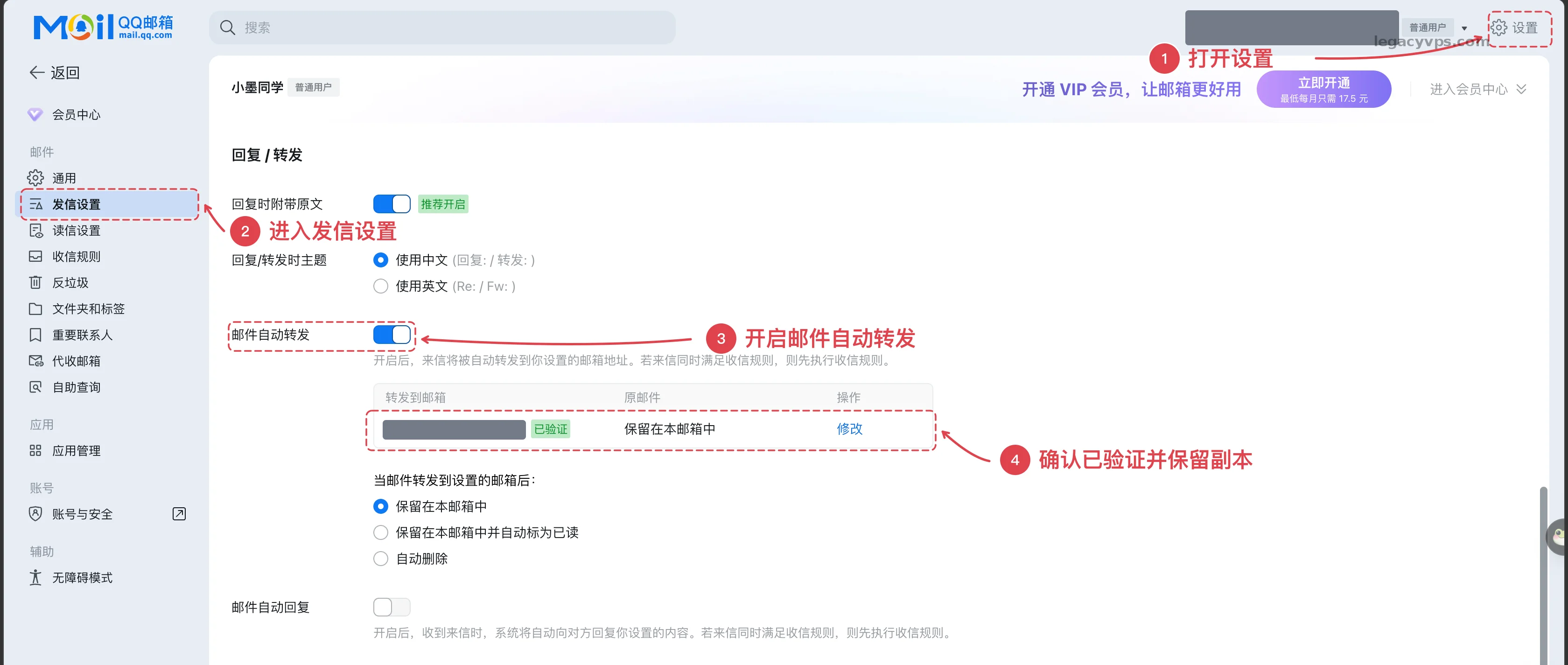The height and width of the screenshot is (665, 1568).
Task: Select the 使用英文 subject radio button
Action: tap(380, 286)
